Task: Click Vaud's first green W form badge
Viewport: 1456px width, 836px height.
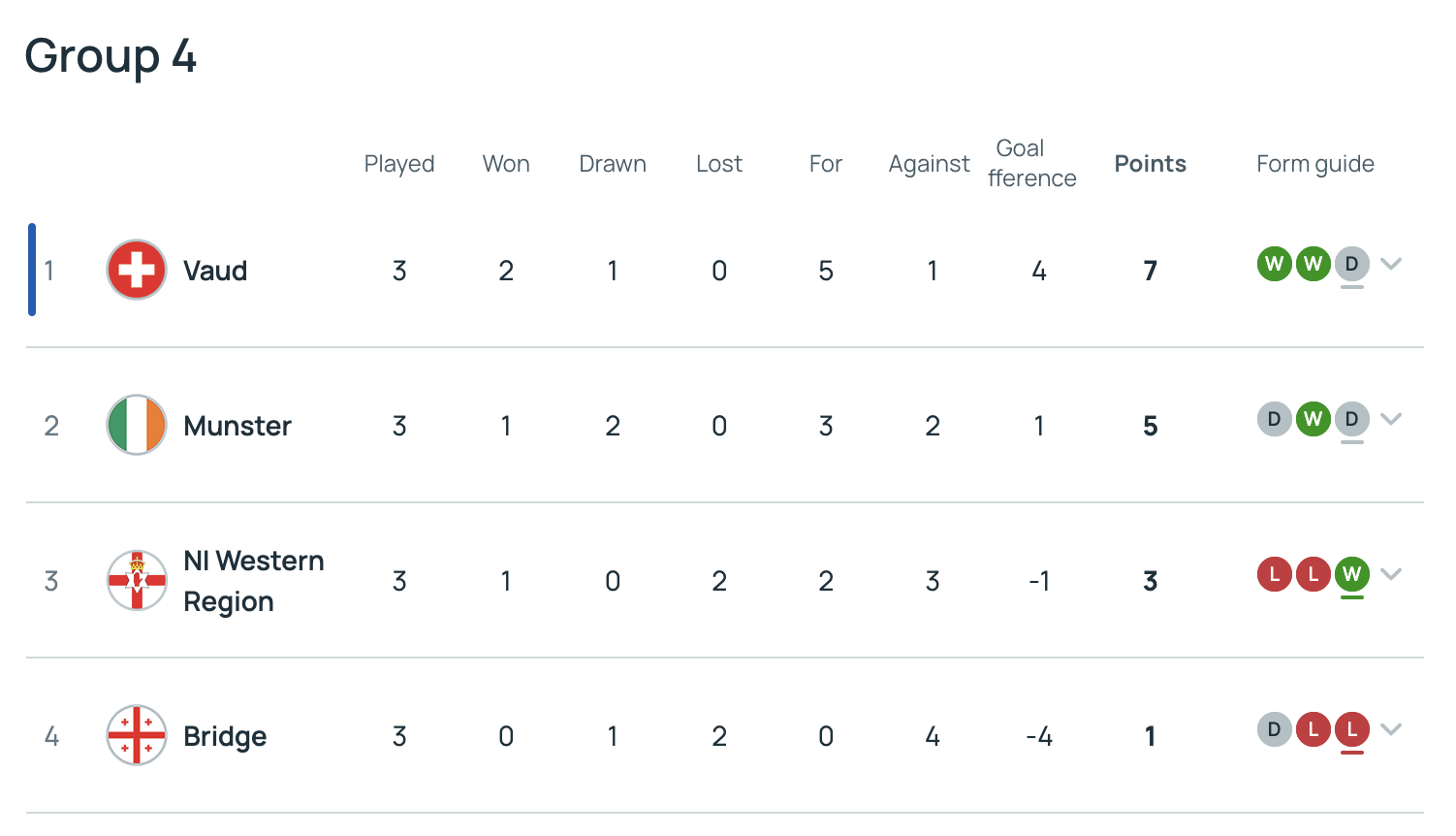Action: click(x=1275, y=264)
